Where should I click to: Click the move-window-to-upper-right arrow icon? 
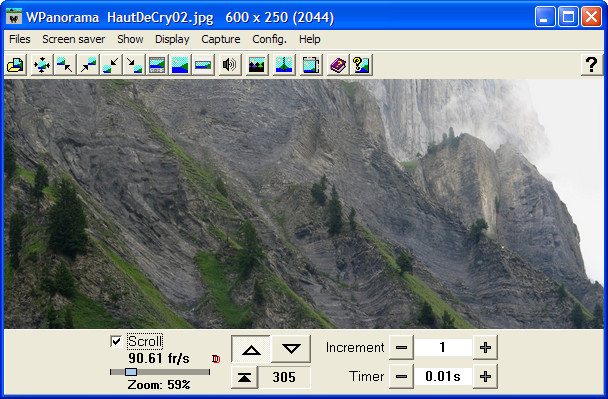click(88, 65)
